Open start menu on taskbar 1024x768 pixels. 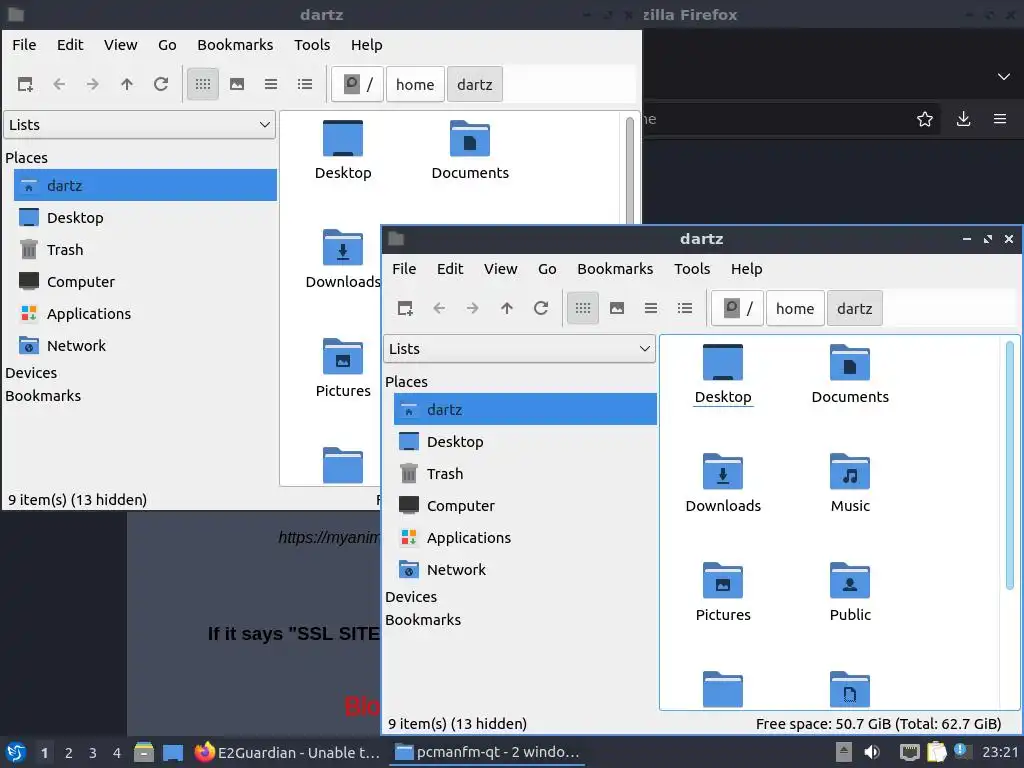point(16,752)
